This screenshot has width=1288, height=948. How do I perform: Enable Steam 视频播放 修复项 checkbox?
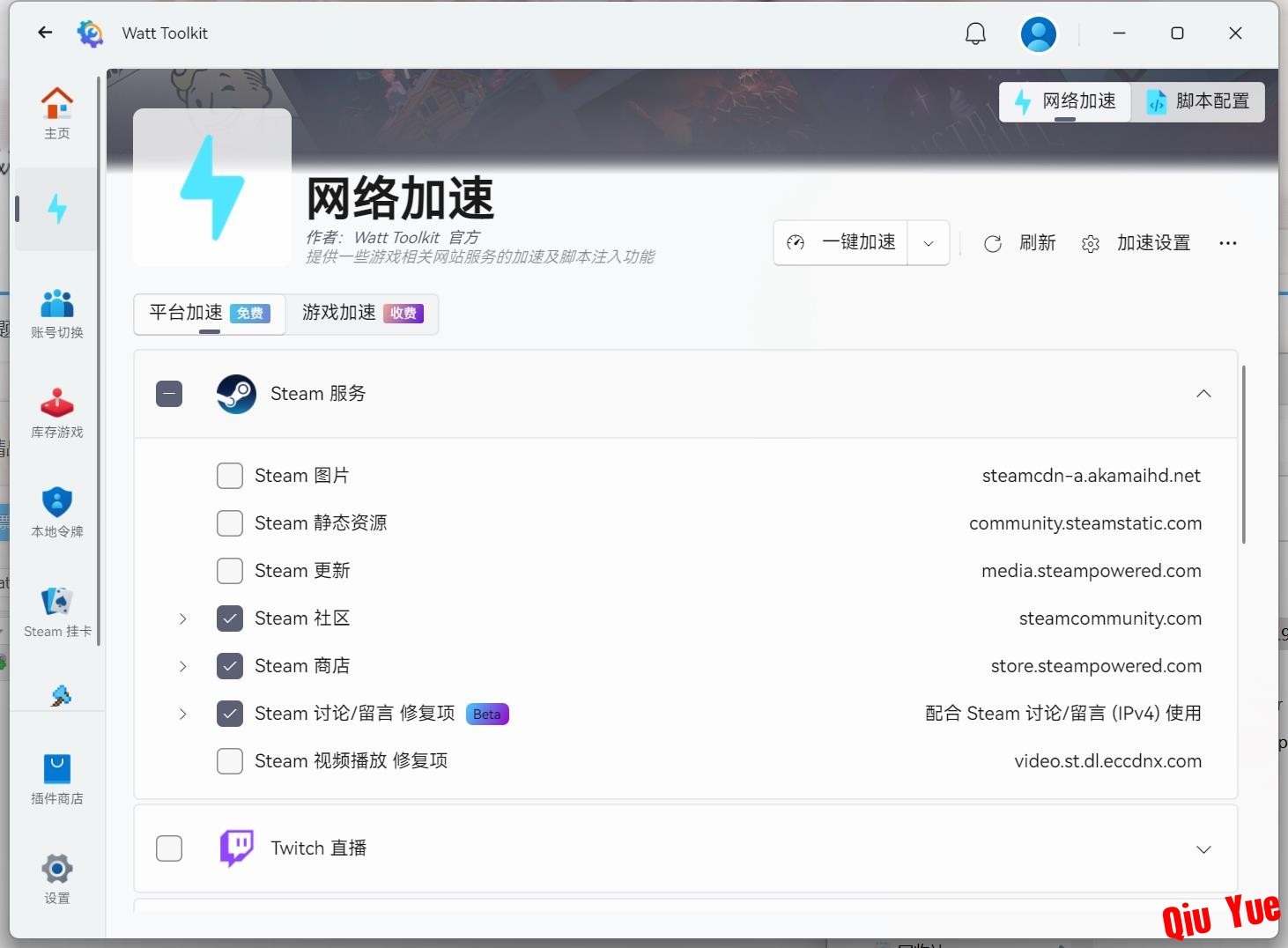pos(230,761)
